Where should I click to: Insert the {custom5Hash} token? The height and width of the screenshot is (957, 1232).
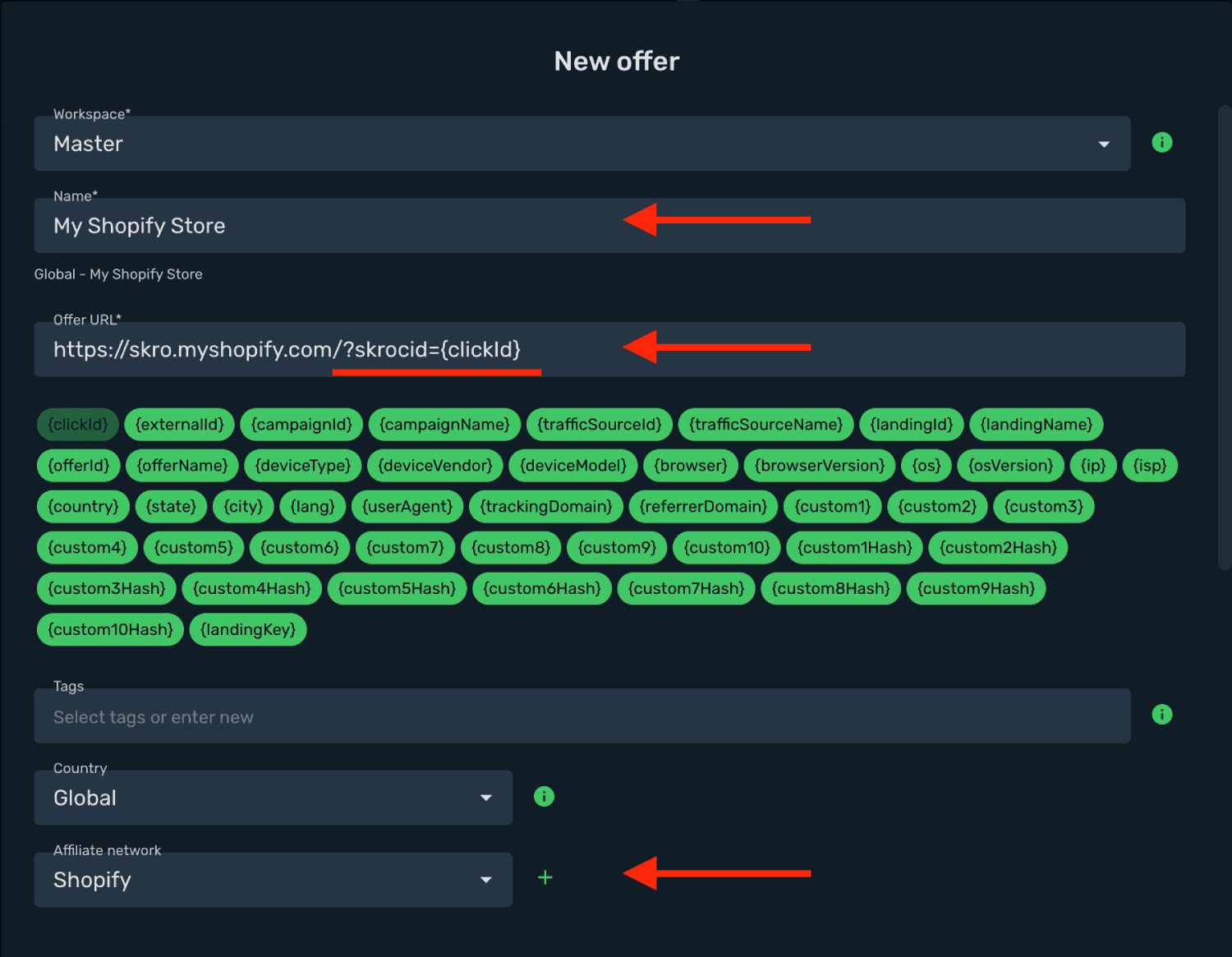pos(398,589)
